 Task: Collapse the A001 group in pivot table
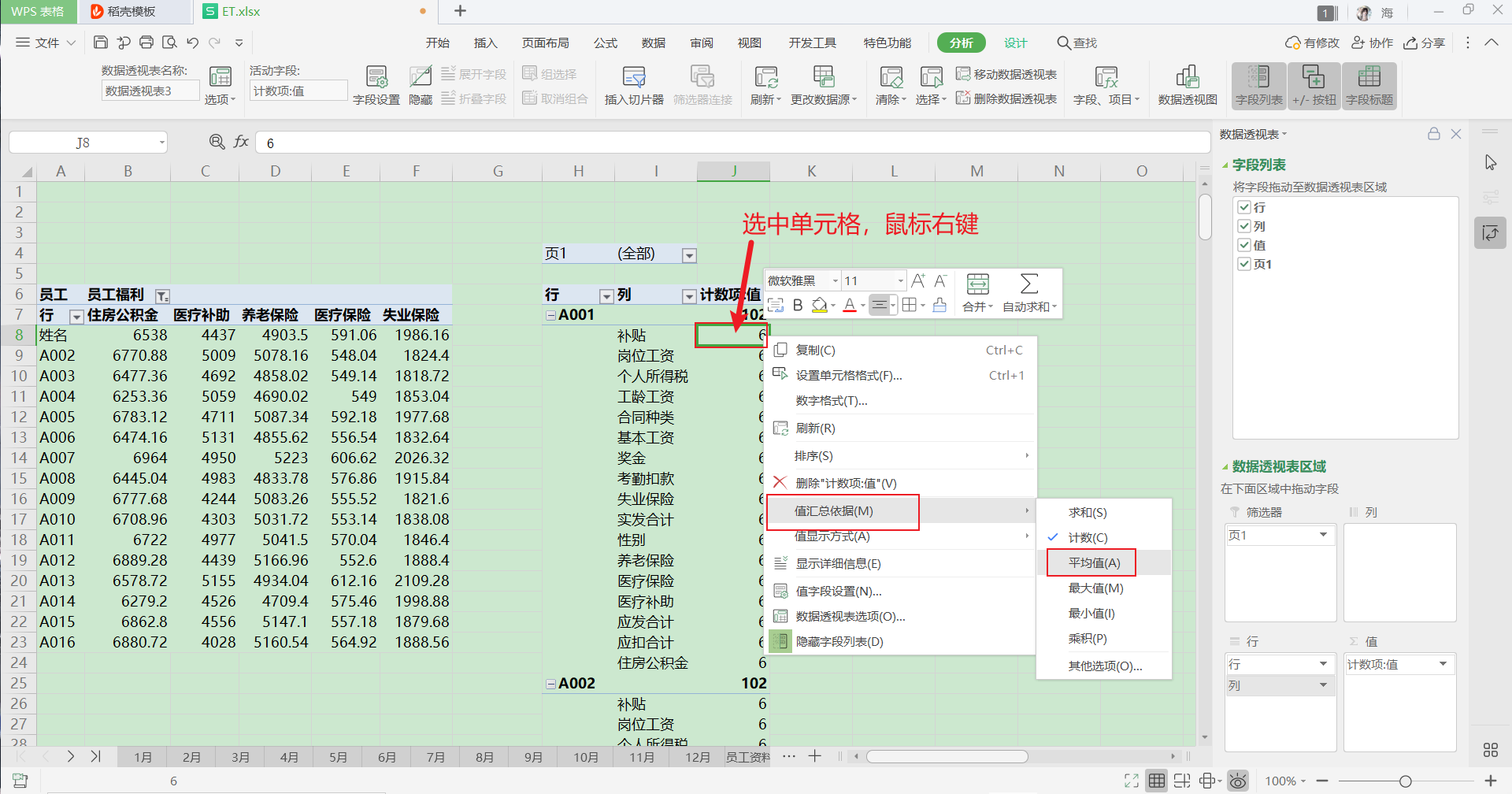(x=550, y=315)
